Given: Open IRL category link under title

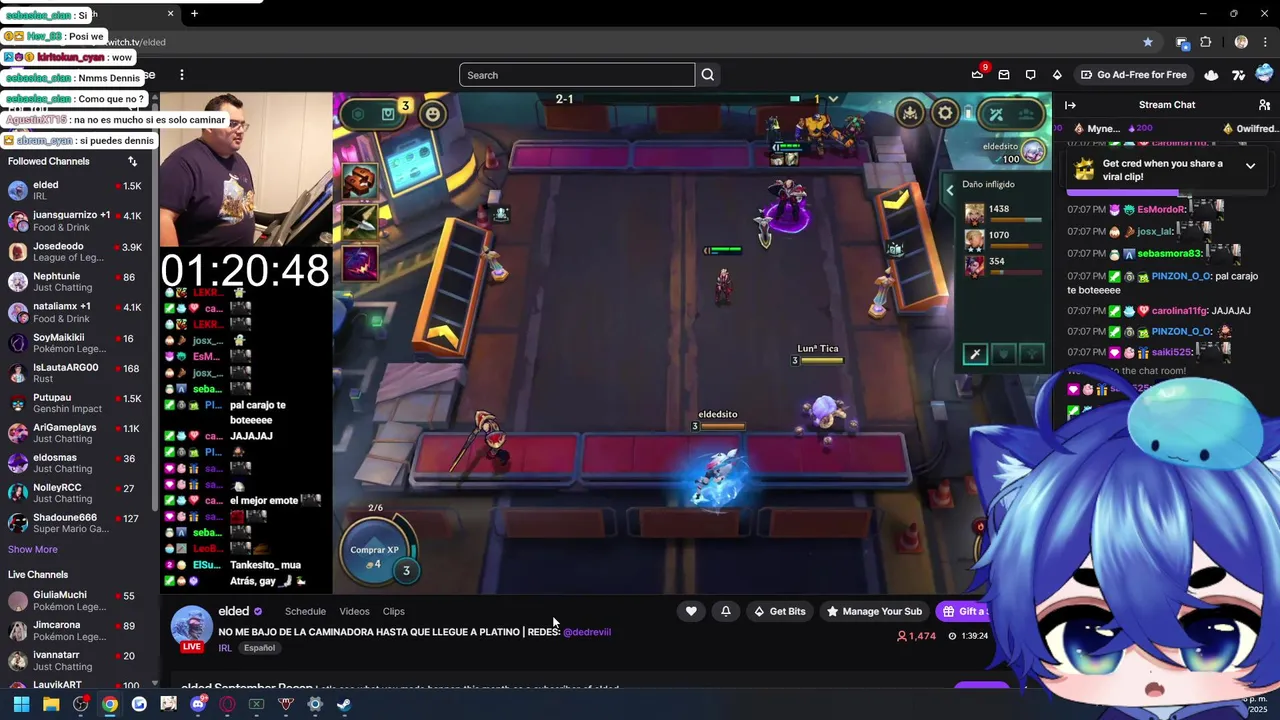Looking at the screenshot, I should tap(225, 648).
